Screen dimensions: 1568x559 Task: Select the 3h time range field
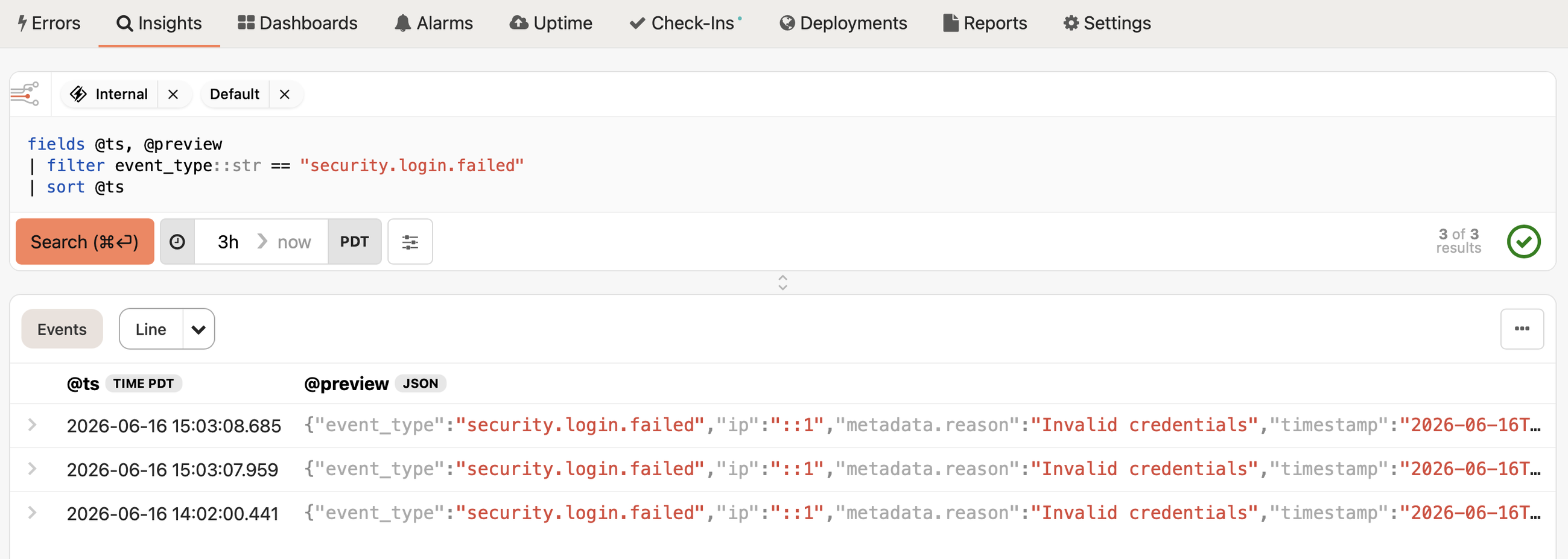coord(228,241)
